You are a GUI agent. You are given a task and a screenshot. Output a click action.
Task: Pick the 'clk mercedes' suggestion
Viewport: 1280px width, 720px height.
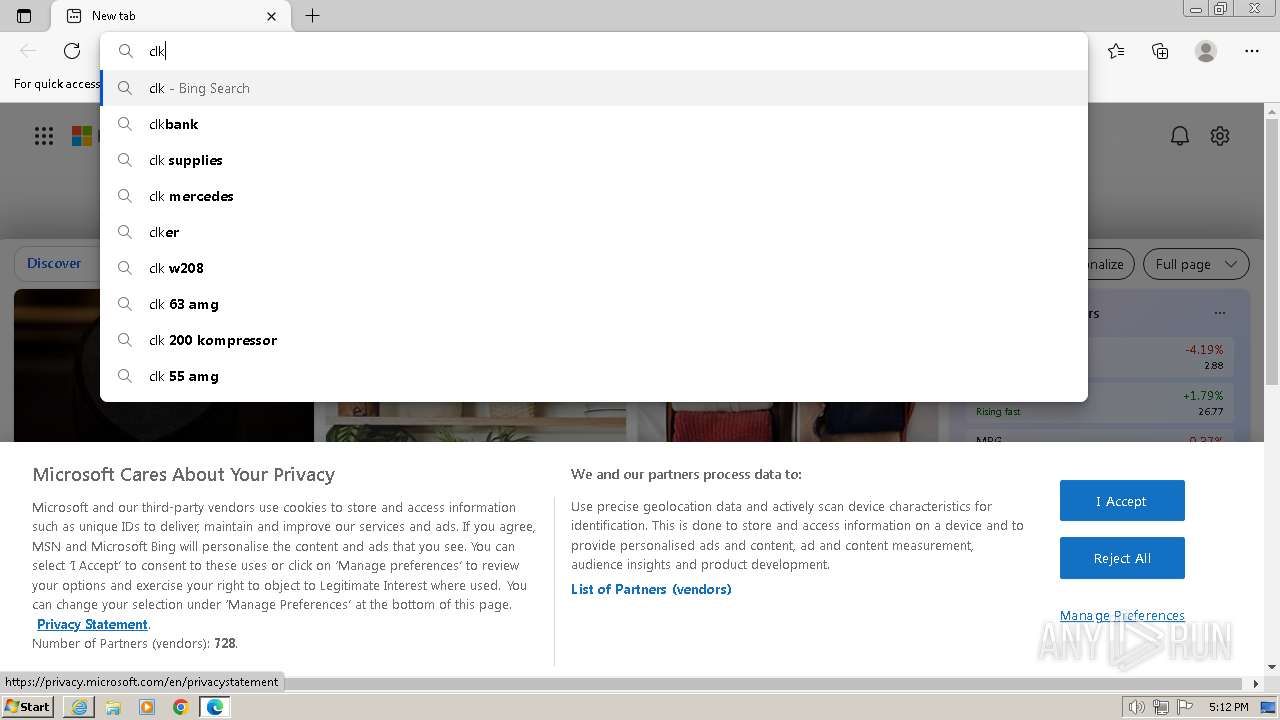coord(594,196)
